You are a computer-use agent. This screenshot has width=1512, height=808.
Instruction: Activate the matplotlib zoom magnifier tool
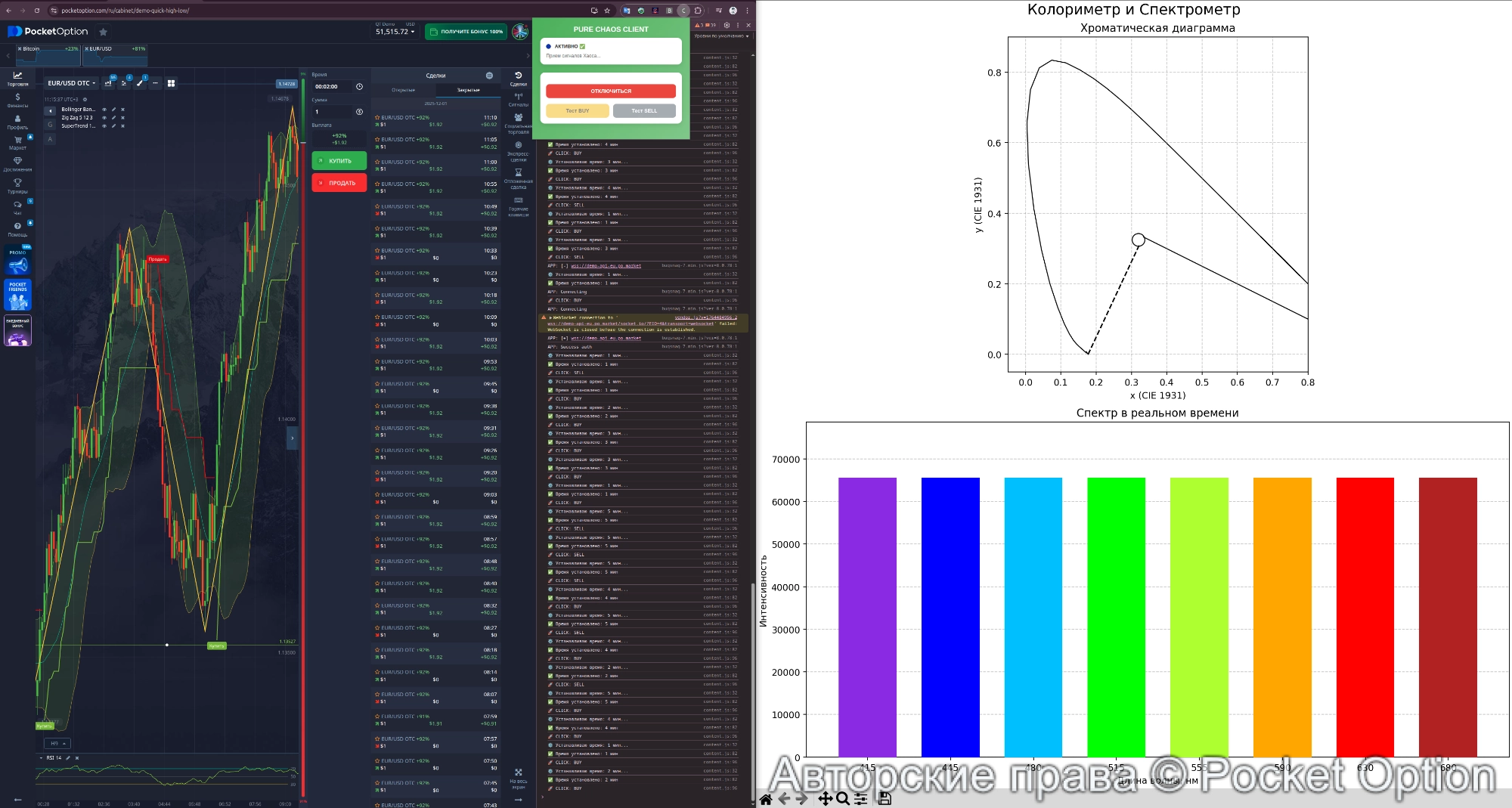[843, 799]
